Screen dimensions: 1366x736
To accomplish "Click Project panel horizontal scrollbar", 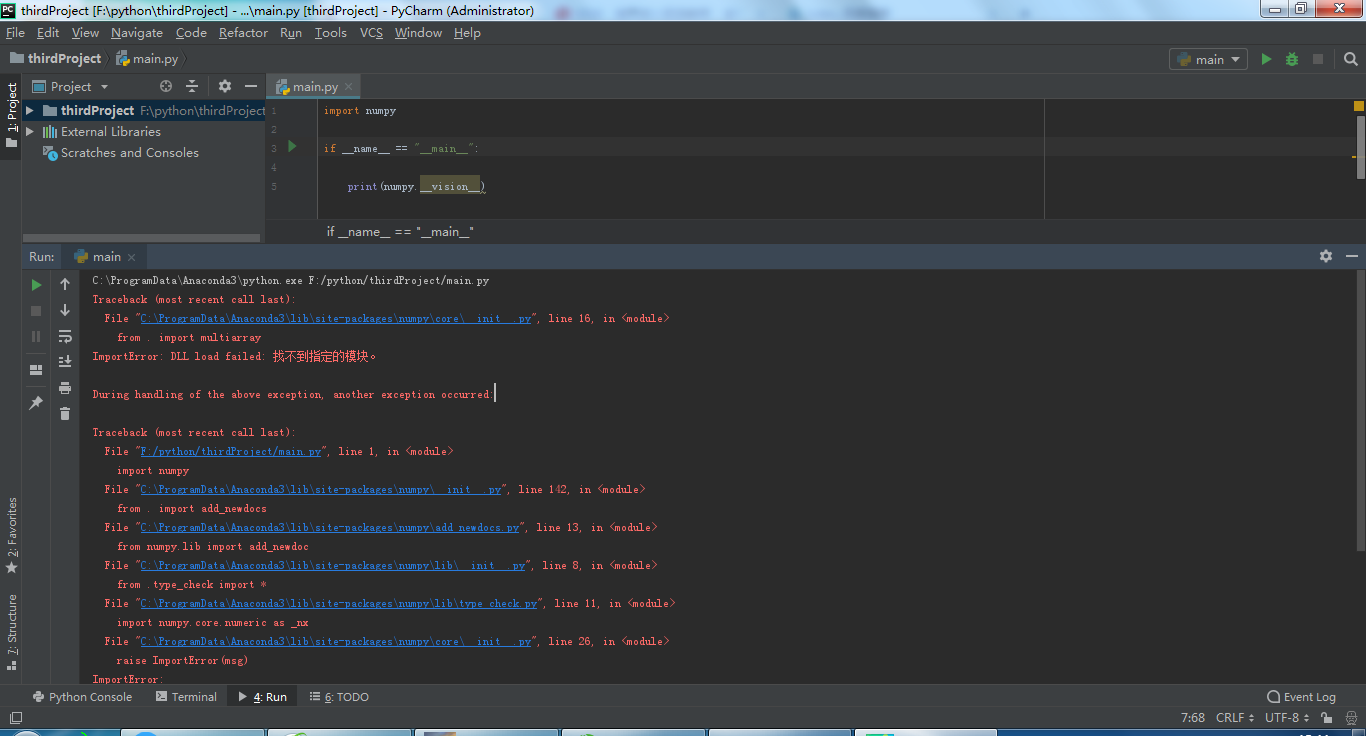I will tap(141, 238).
